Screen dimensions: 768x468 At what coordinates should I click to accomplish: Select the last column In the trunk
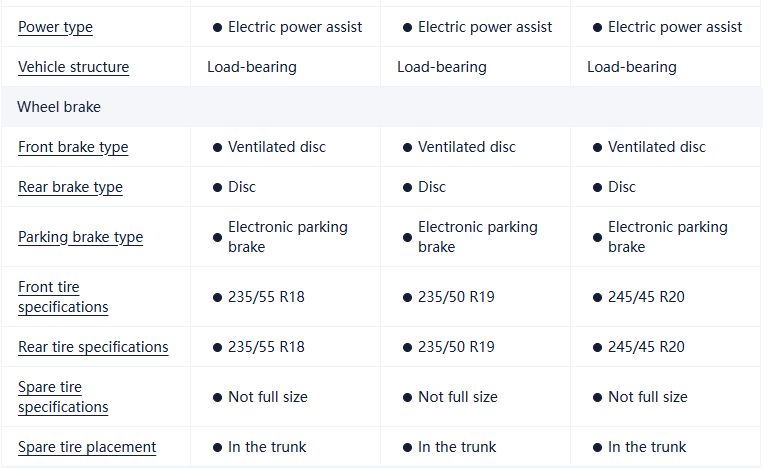click(647, 447)
